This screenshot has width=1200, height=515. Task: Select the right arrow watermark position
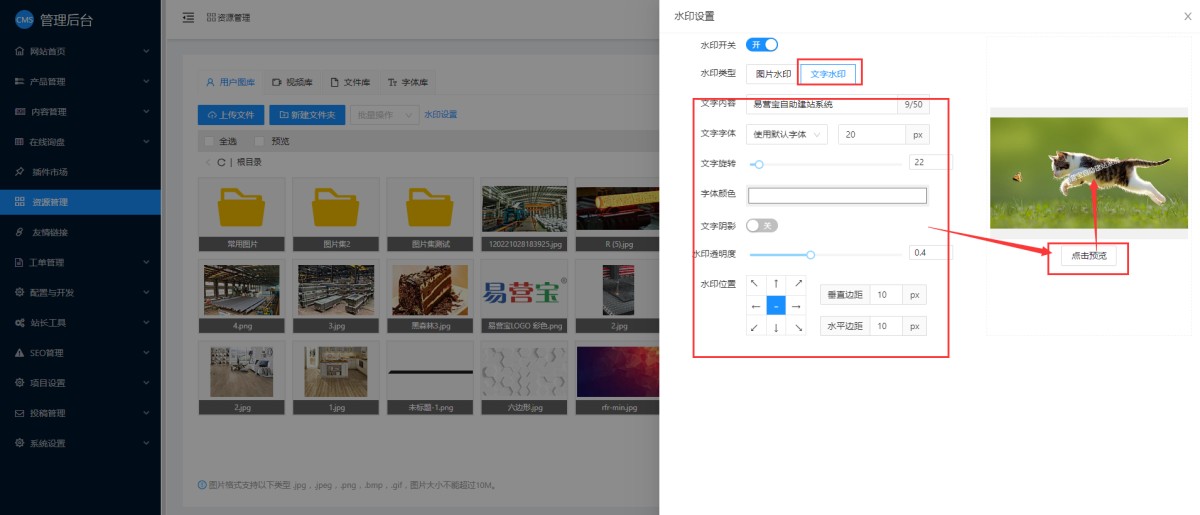click(x=797, y=306)
